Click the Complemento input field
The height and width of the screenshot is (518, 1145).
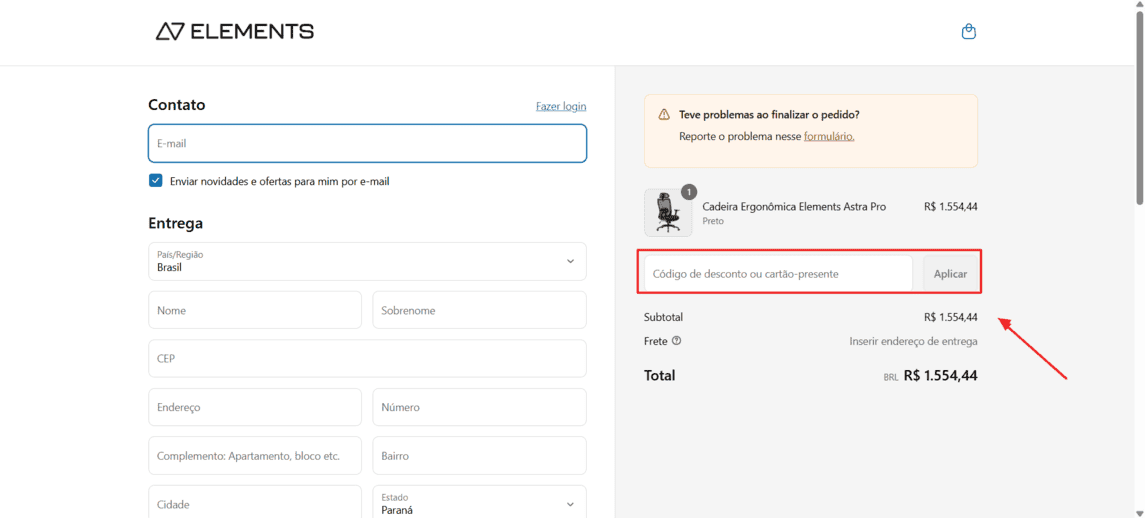point(255,455)
